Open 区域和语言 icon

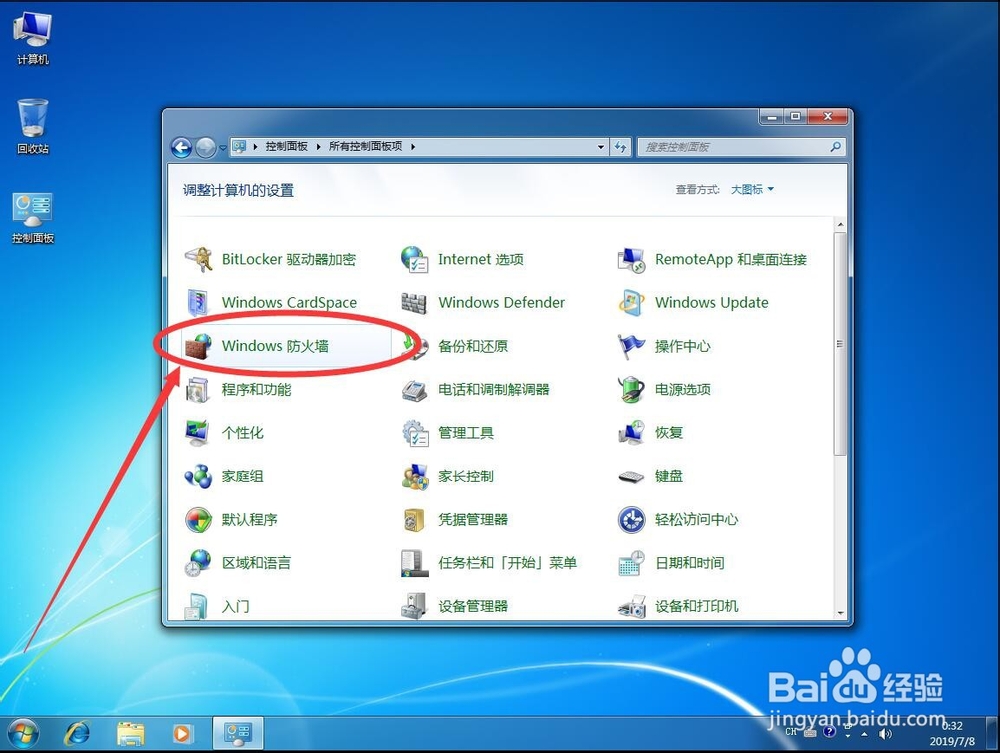pos(199,563)
